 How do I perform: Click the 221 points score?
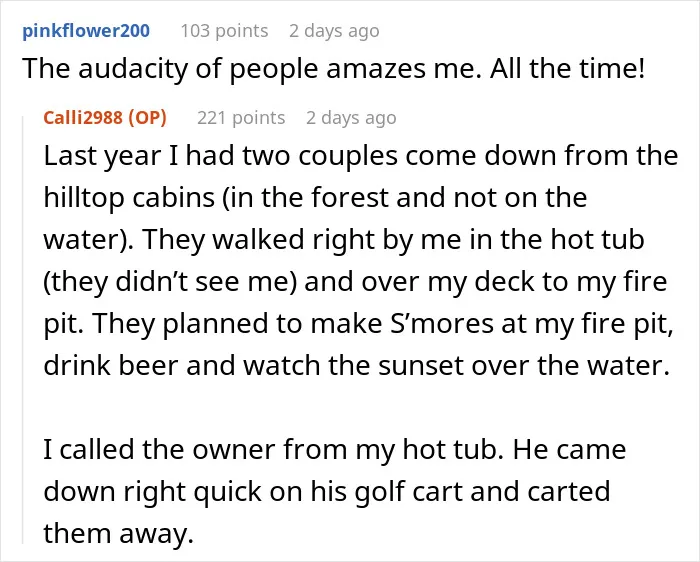241,118
